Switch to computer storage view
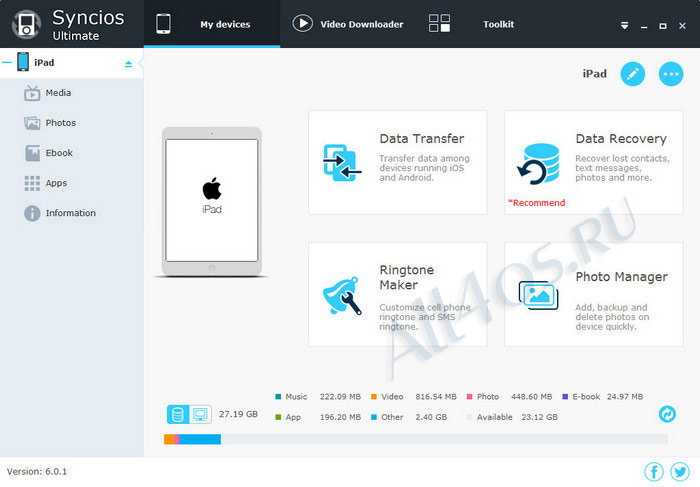The height and width of the screenshot is (487, 700). pos(200,414)
